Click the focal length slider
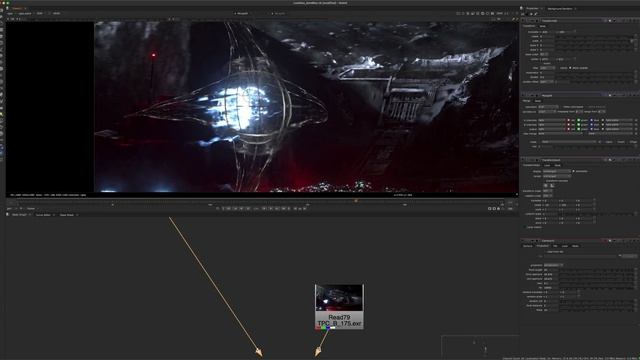 click(x=596, y=270)
